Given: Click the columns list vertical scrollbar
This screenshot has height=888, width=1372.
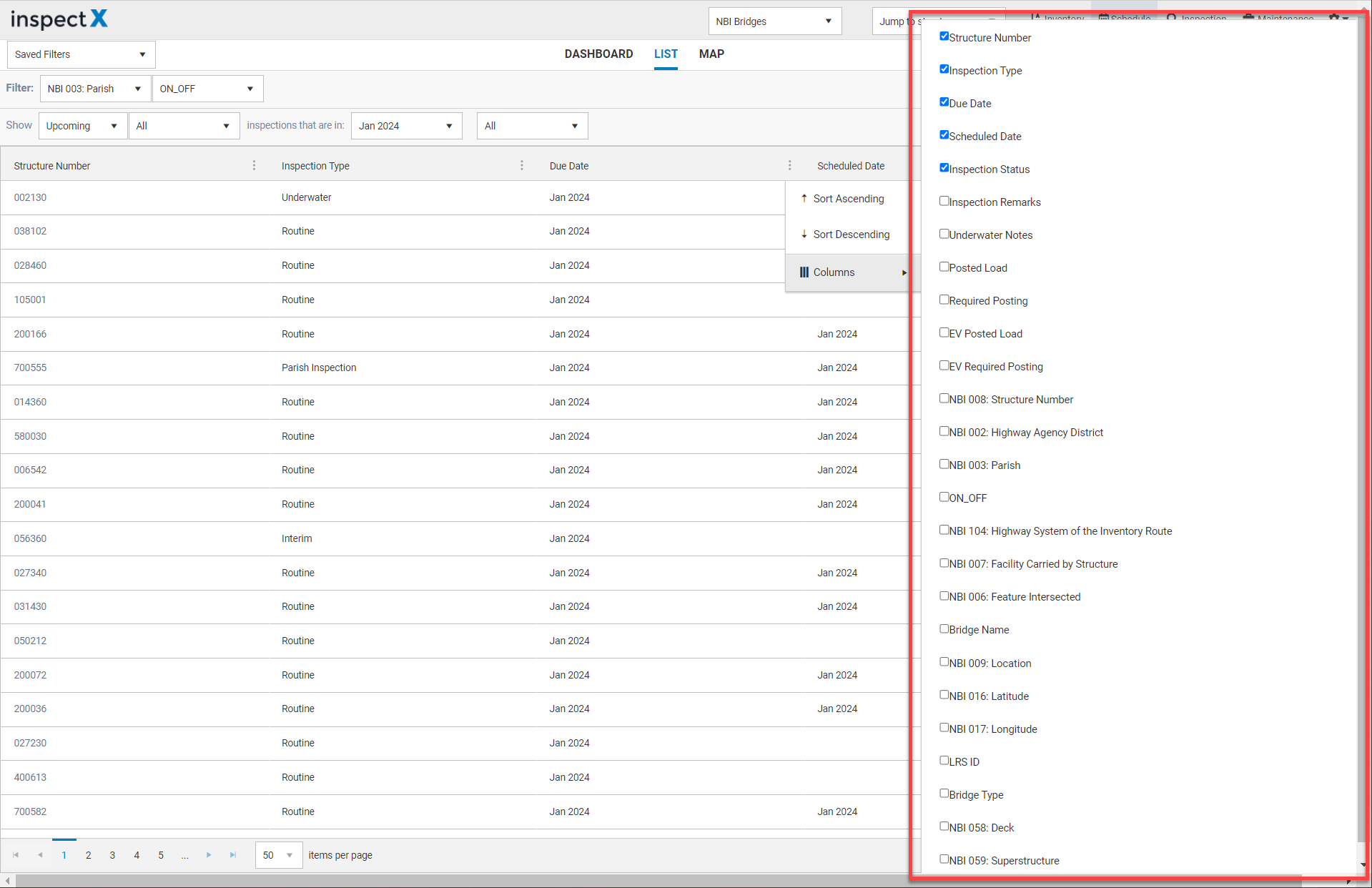Looking at the screenshot, I should click(x=1362, y=429).
